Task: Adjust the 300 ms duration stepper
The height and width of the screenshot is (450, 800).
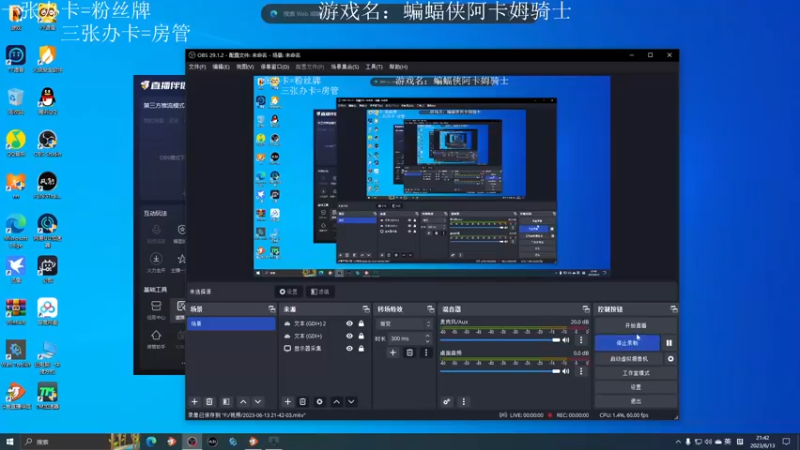Action: (428, 338)
